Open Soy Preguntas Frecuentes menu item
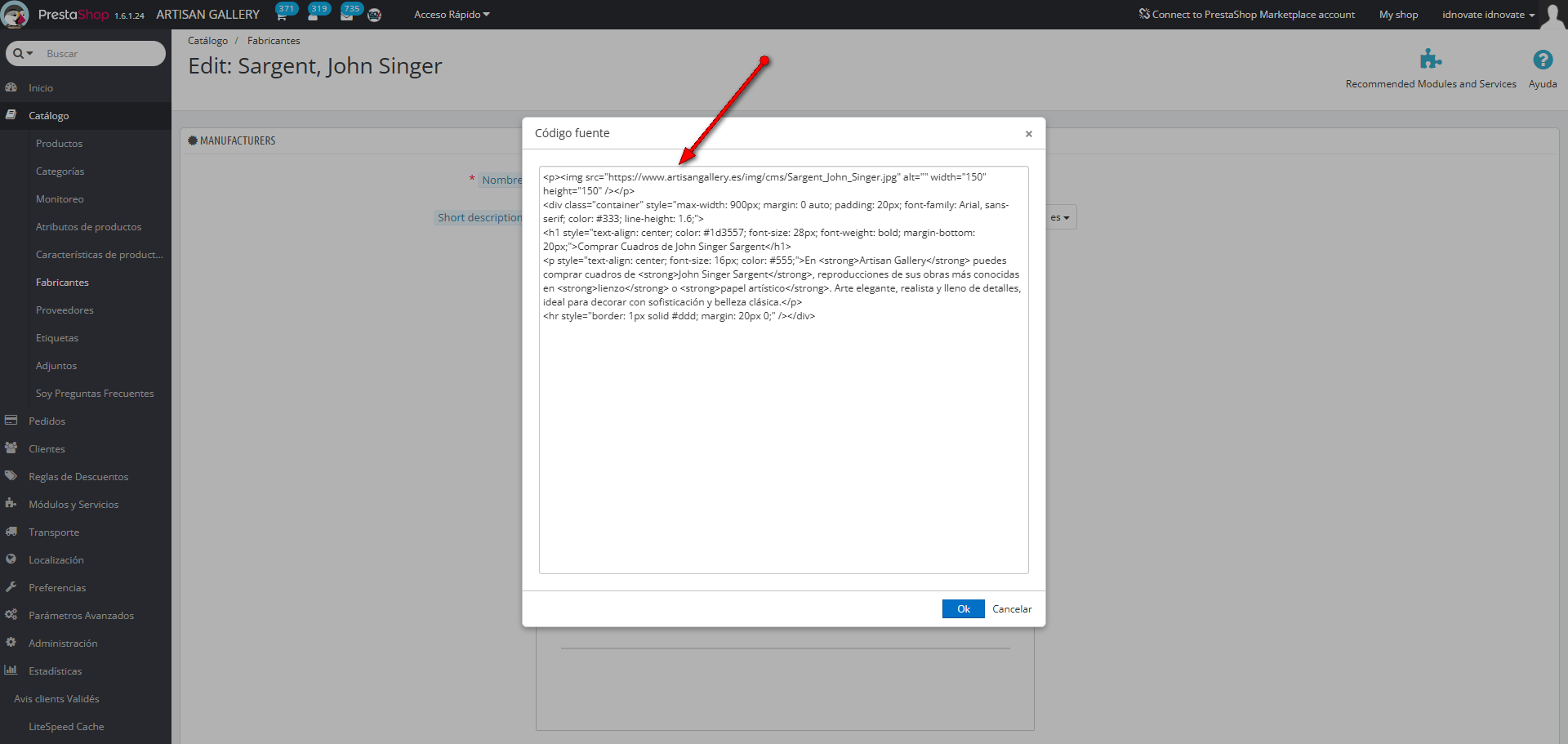 [x=95, y=393]
